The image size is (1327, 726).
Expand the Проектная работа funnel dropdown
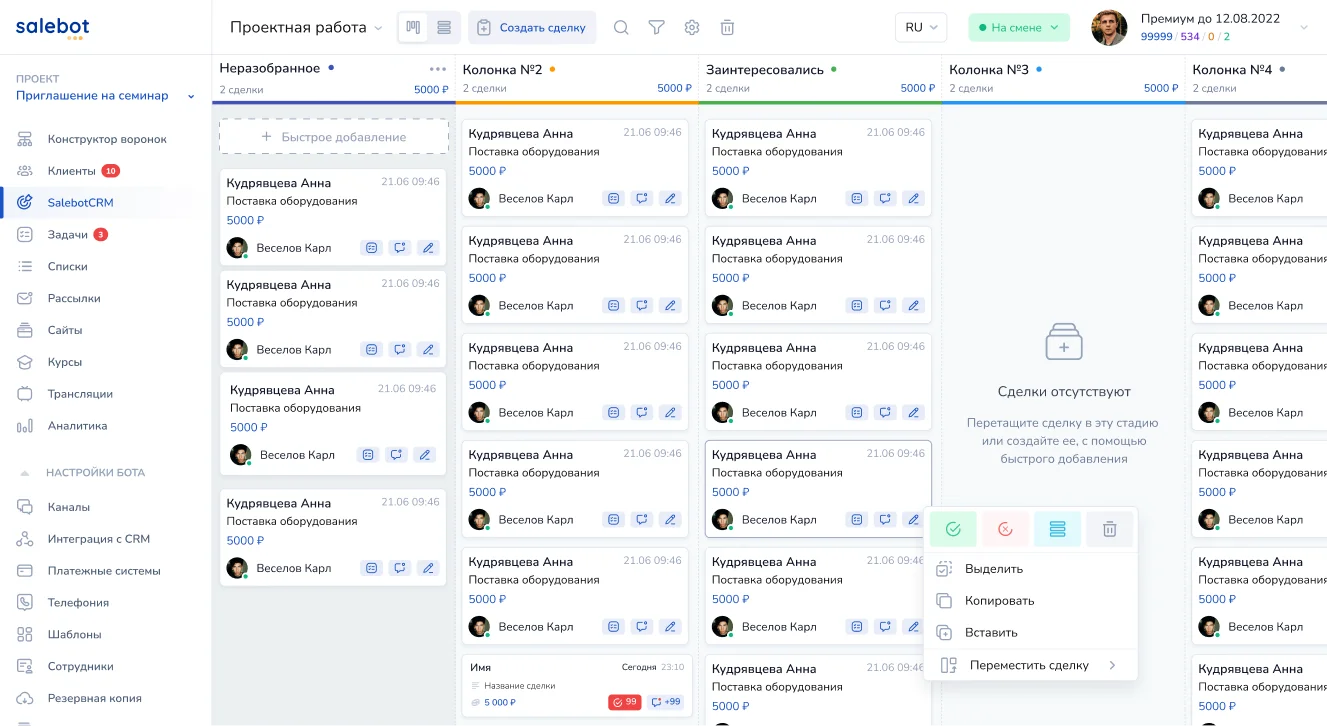(x=306, y=28)
